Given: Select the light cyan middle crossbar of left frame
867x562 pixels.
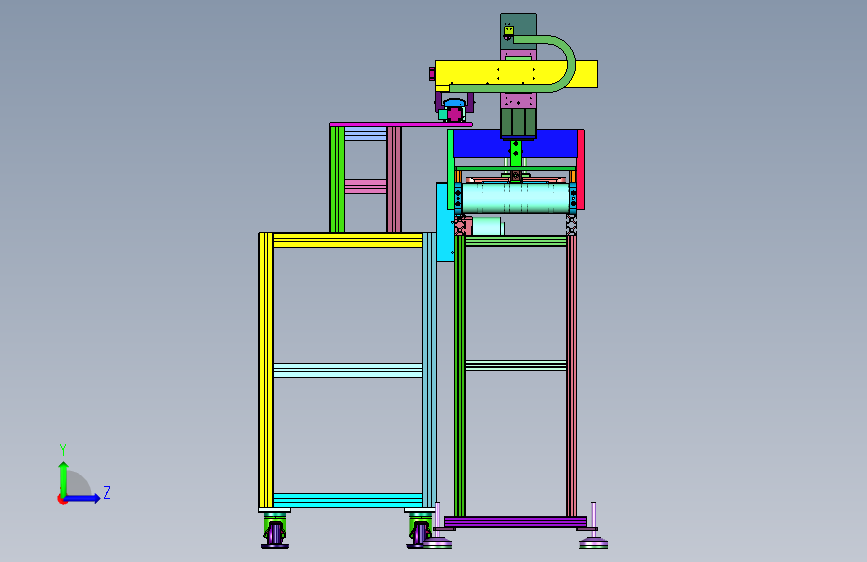Looking at the screenshot, I should coord(348,370).
